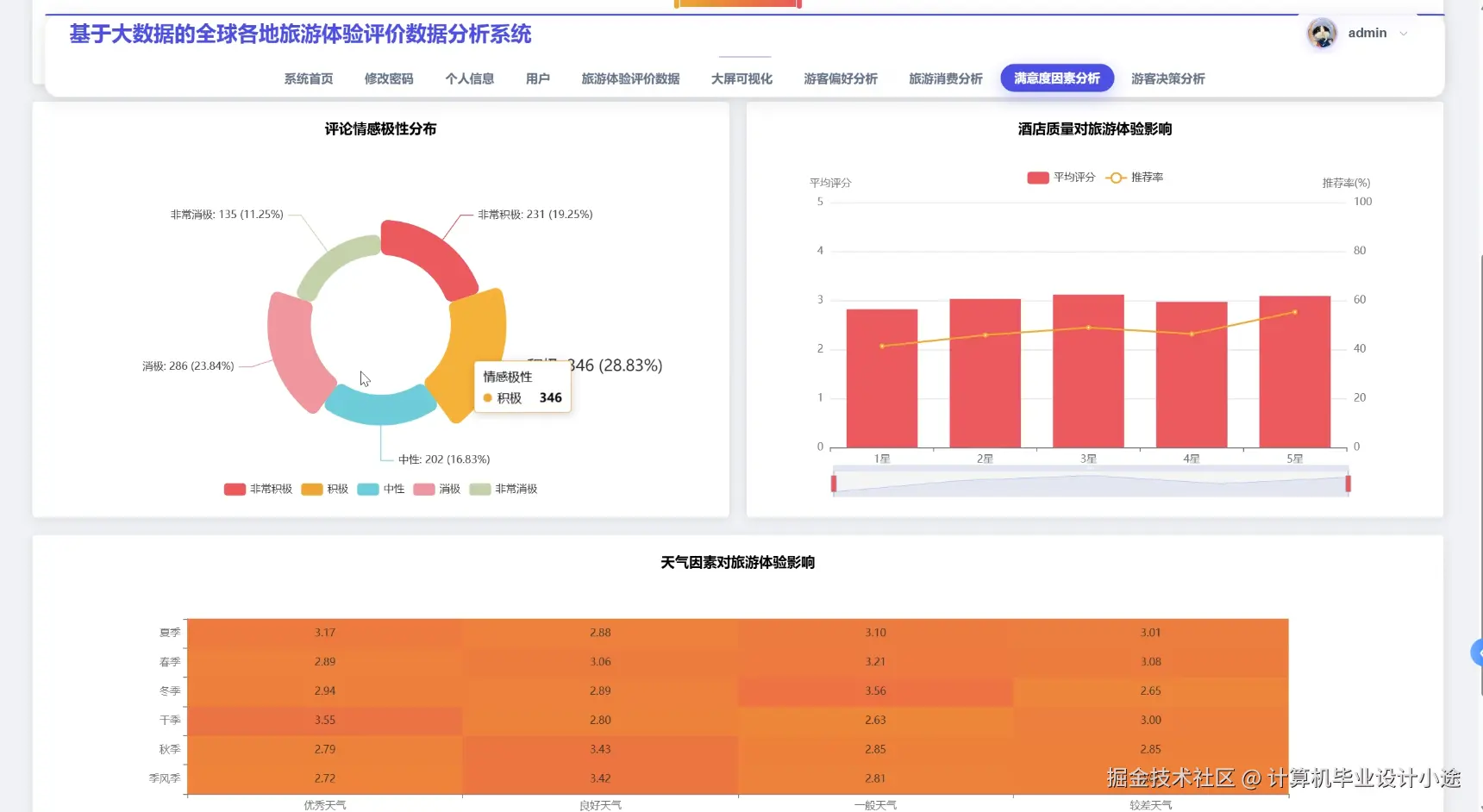1483x812 pixels.
Task: Click 推荐率 line point at 1星
Action: coord(882,347)
